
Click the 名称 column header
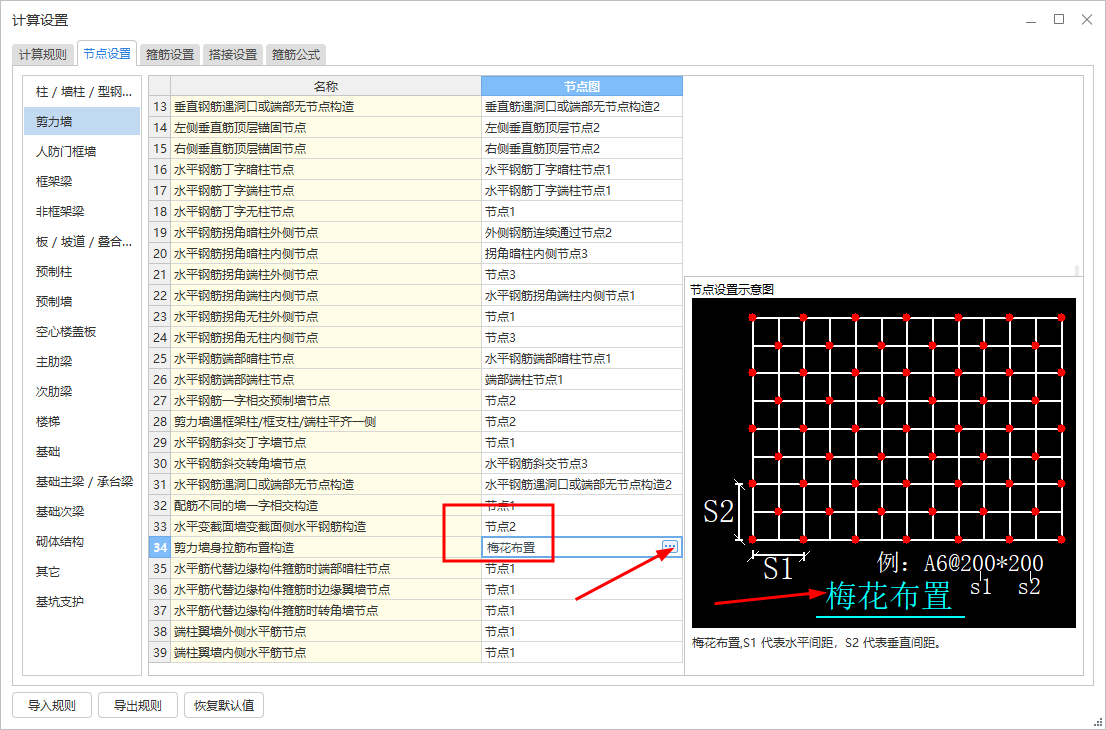coord(326,86)
